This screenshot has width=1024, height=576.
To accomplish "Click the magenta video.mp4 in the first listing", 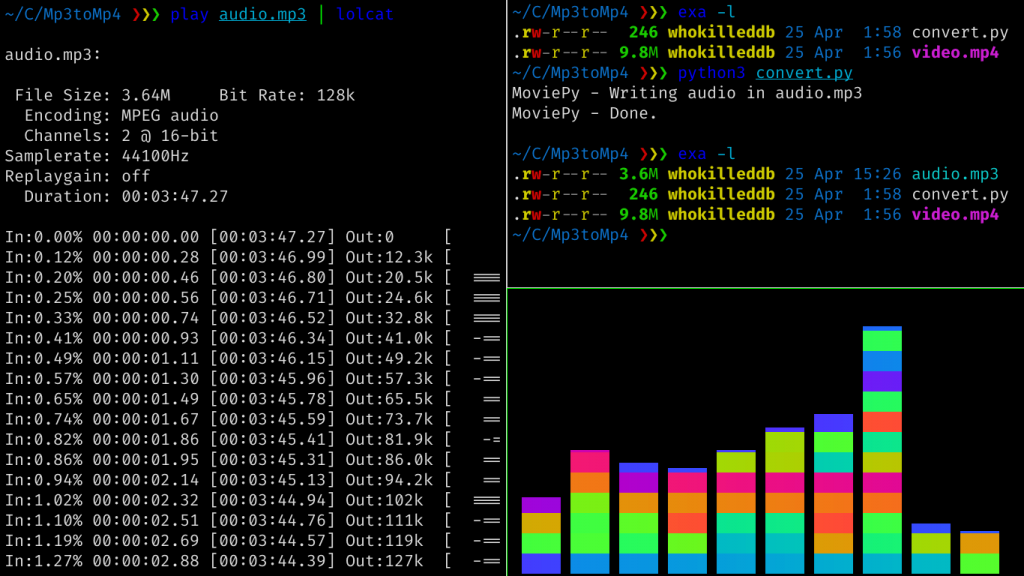I will click(x=955, y=52).
